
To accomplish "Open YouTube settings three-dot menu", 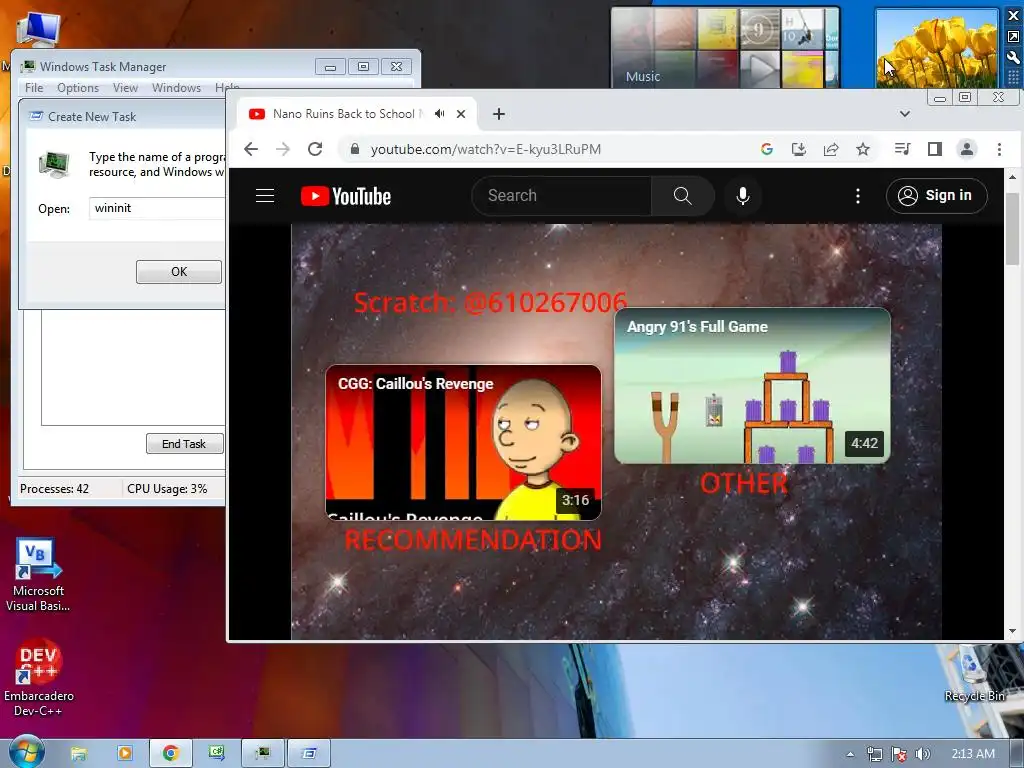I will click(x=857, y=196).
